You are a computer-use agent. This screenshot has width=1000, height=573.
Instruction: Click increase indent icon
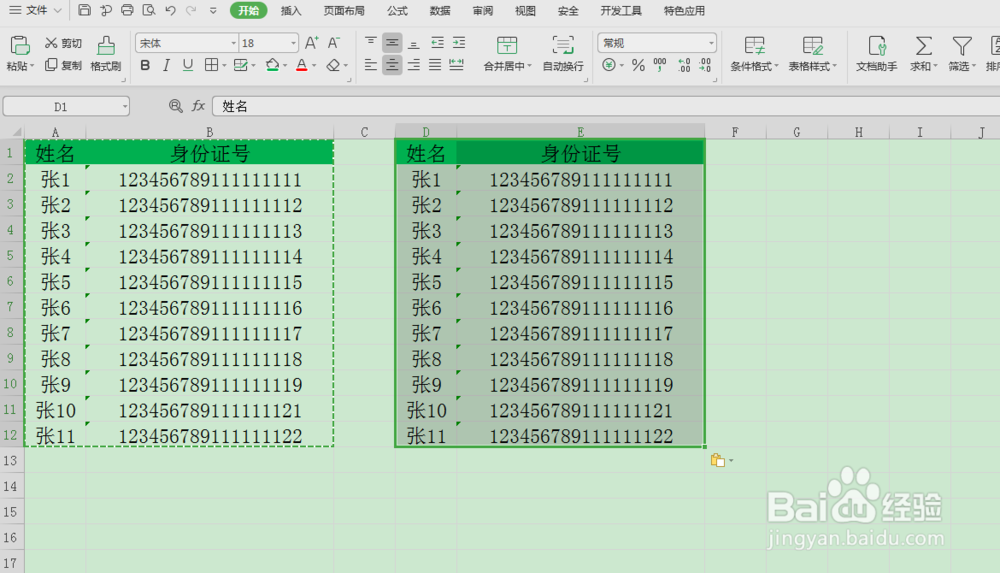[x=459, y=43]
